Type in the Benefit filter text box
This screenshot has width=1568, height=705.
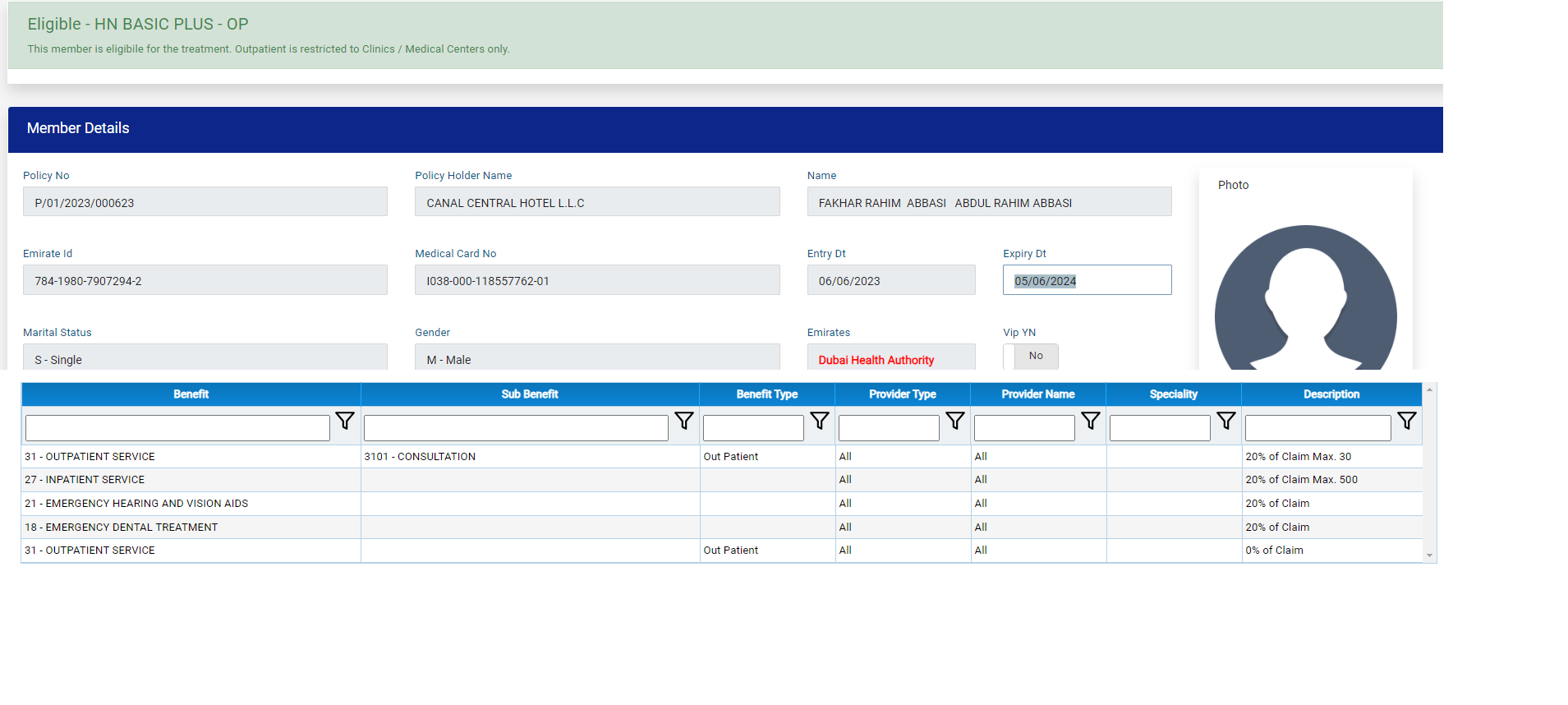pyautogui.click(x=177, y=428)
